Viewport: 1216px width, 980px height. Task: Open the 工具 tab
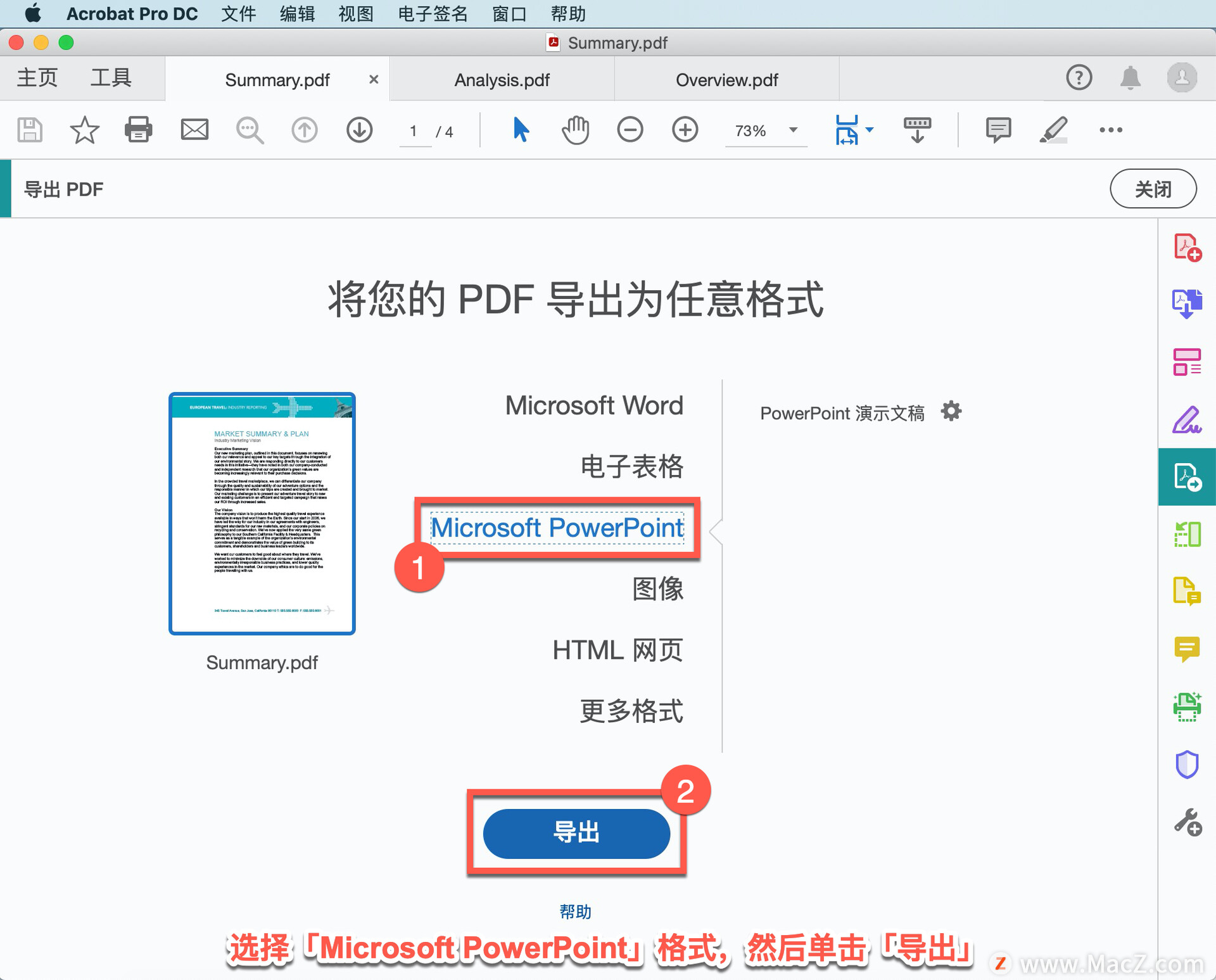coord(111,78)
